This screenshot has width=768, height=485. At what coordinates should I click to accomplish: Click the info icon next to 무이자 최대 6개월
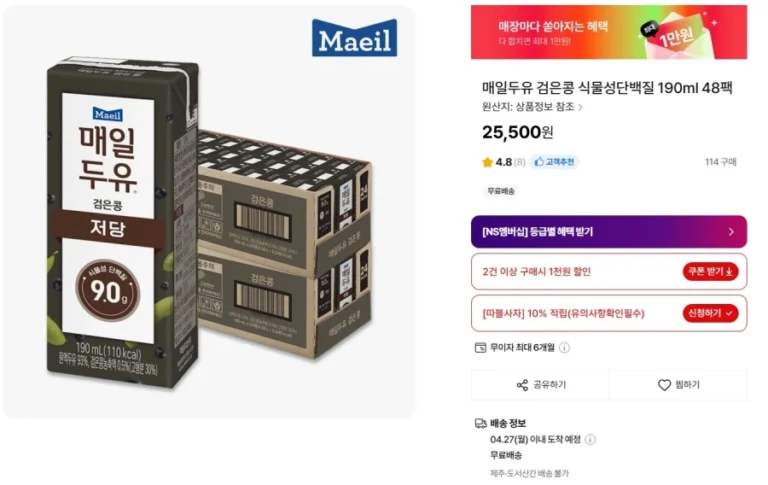point(564,348)
